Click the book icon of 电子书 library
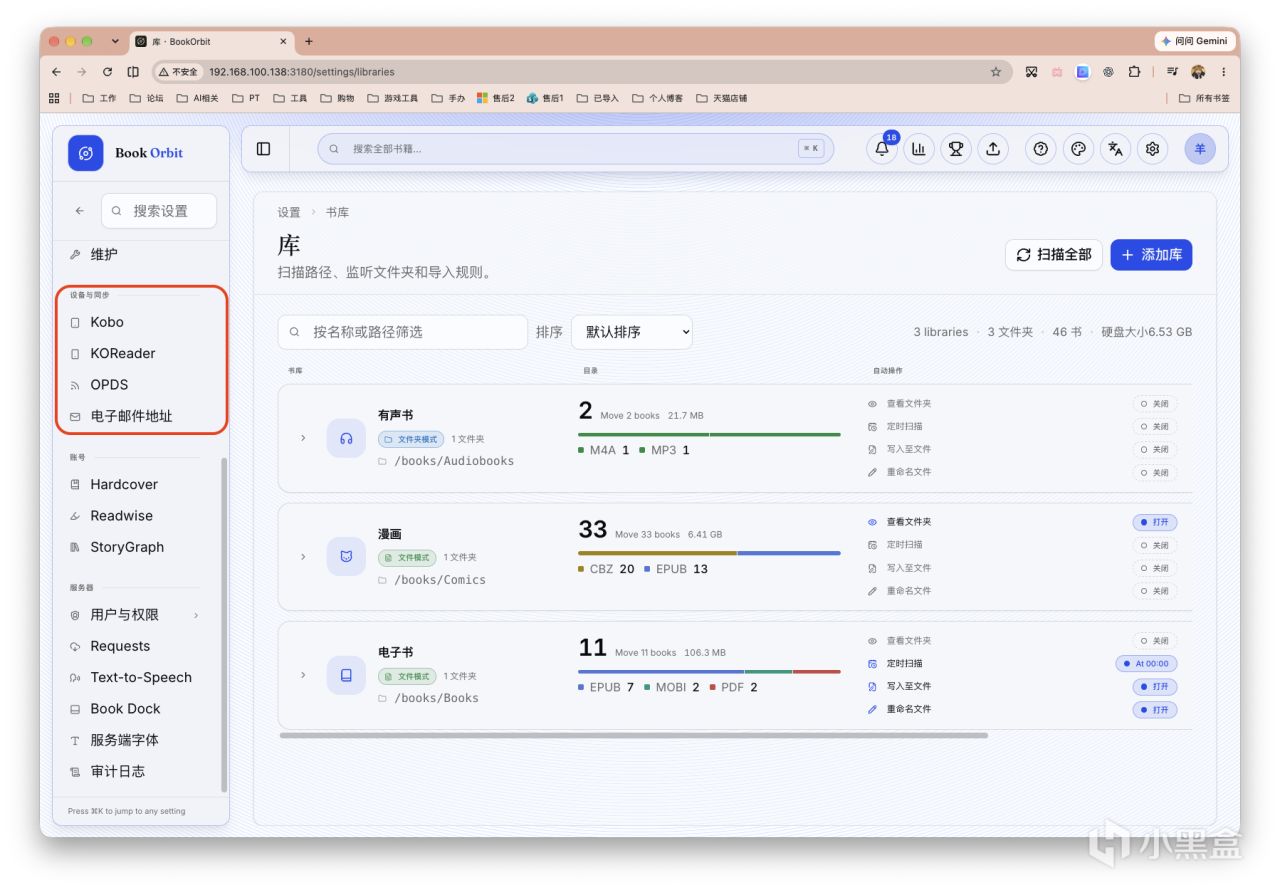 coord(346,675)
